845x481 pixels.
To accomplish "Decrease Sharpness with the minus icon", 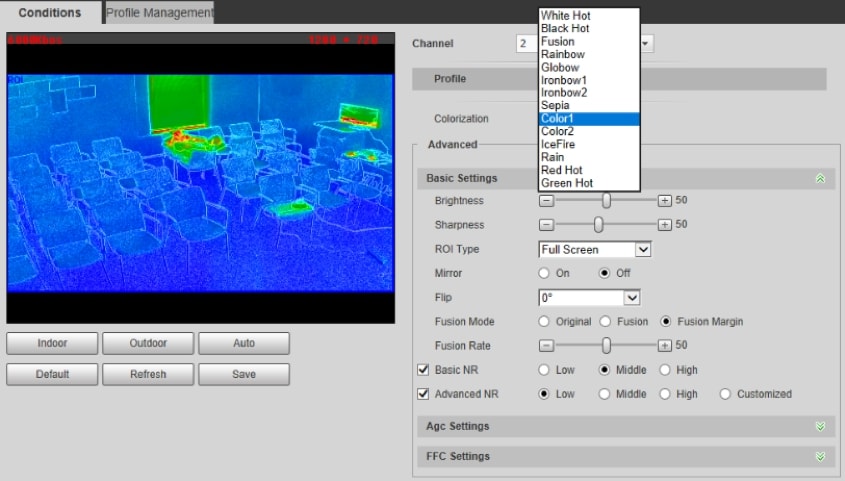I will click(546, 225).
